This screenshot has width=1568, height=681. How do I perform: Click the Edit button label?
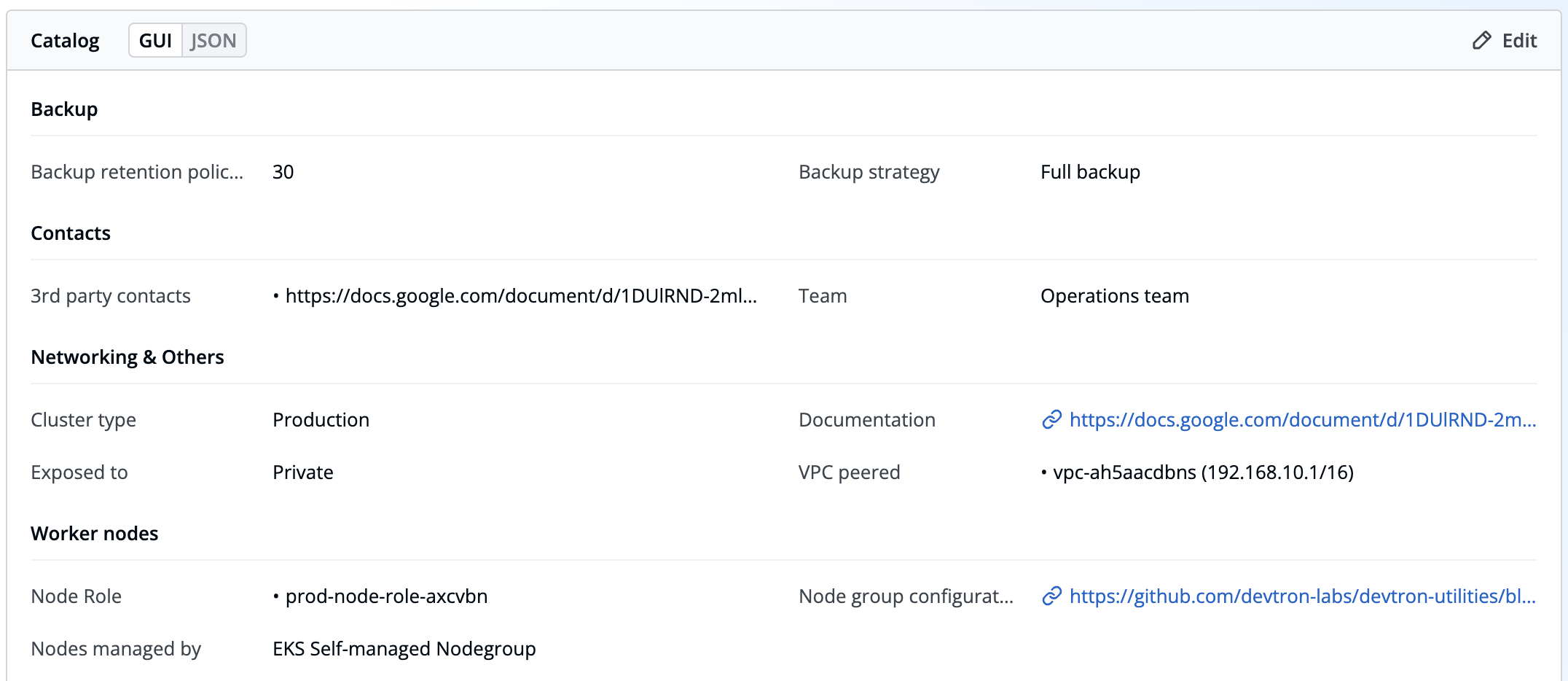(x=1519, y=41)
